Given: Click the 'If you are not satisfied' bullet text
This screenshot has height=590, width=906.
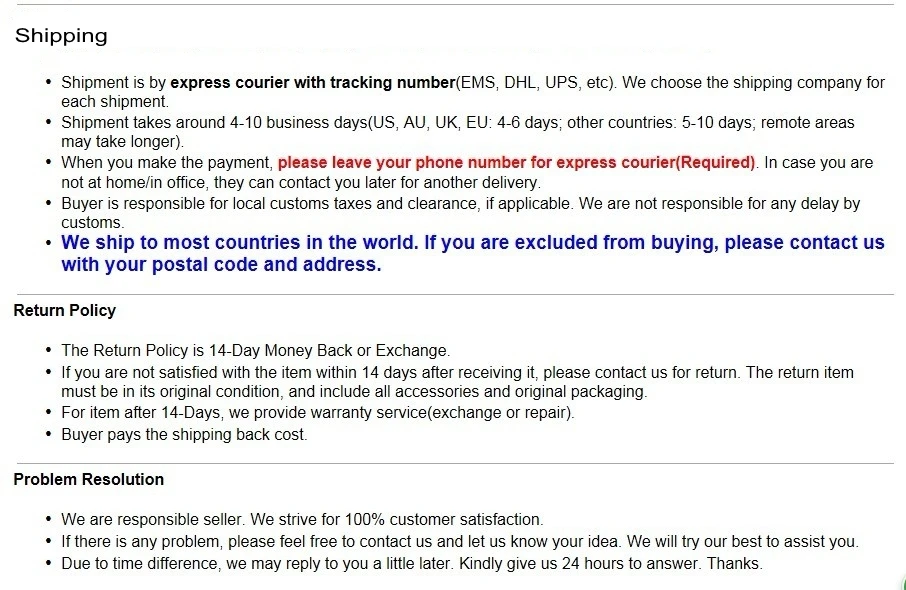Looking at the screenshot, I should pyautogui.click(x=457, y=382).
